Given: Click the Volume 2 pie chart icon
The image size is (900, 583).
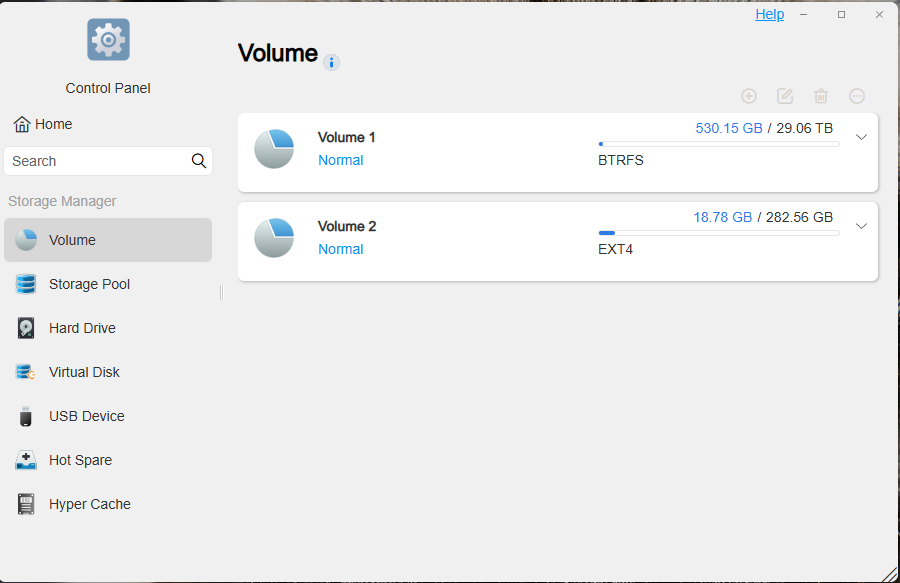Looking at the screenshot, I should click(274, 238).
